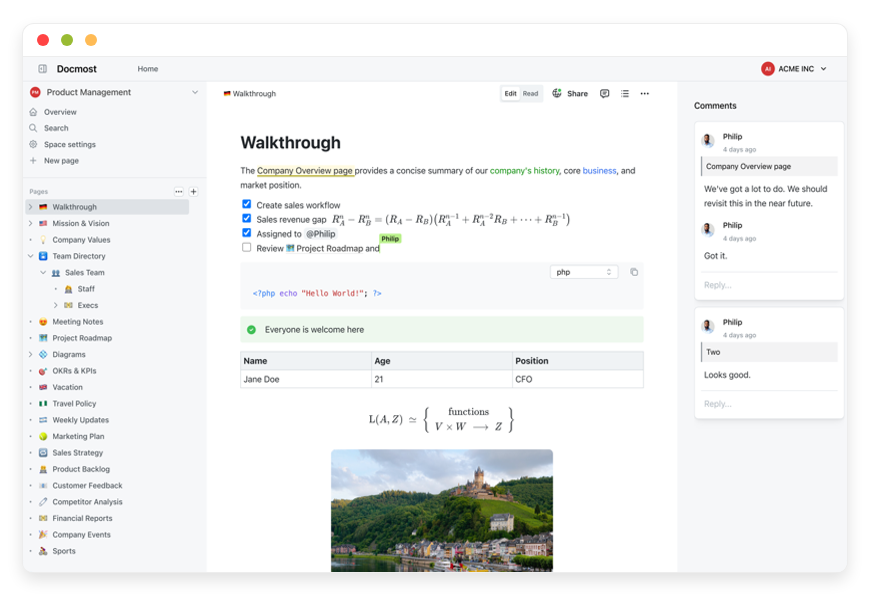Click the CFO table cell
This screenshot has width=870, height=595.
[578, 379]
